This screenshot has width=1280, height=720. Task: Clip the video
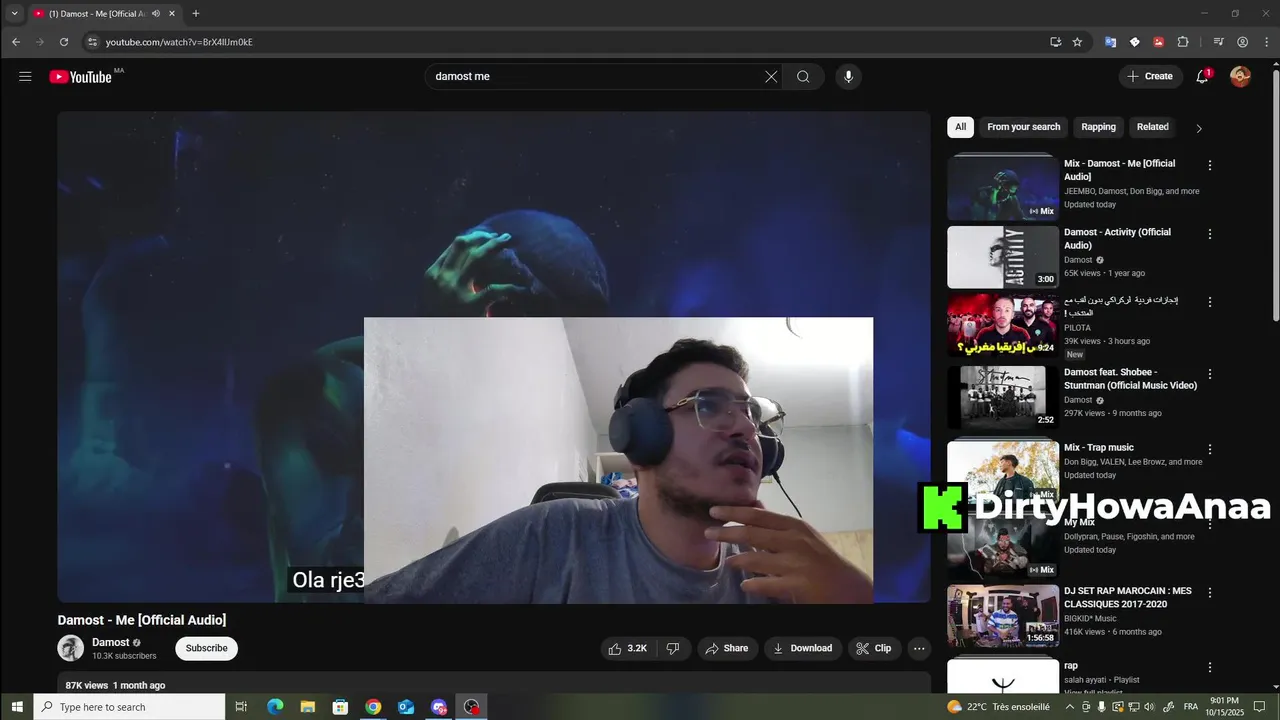pyautogui.click(x=874, y=648)
